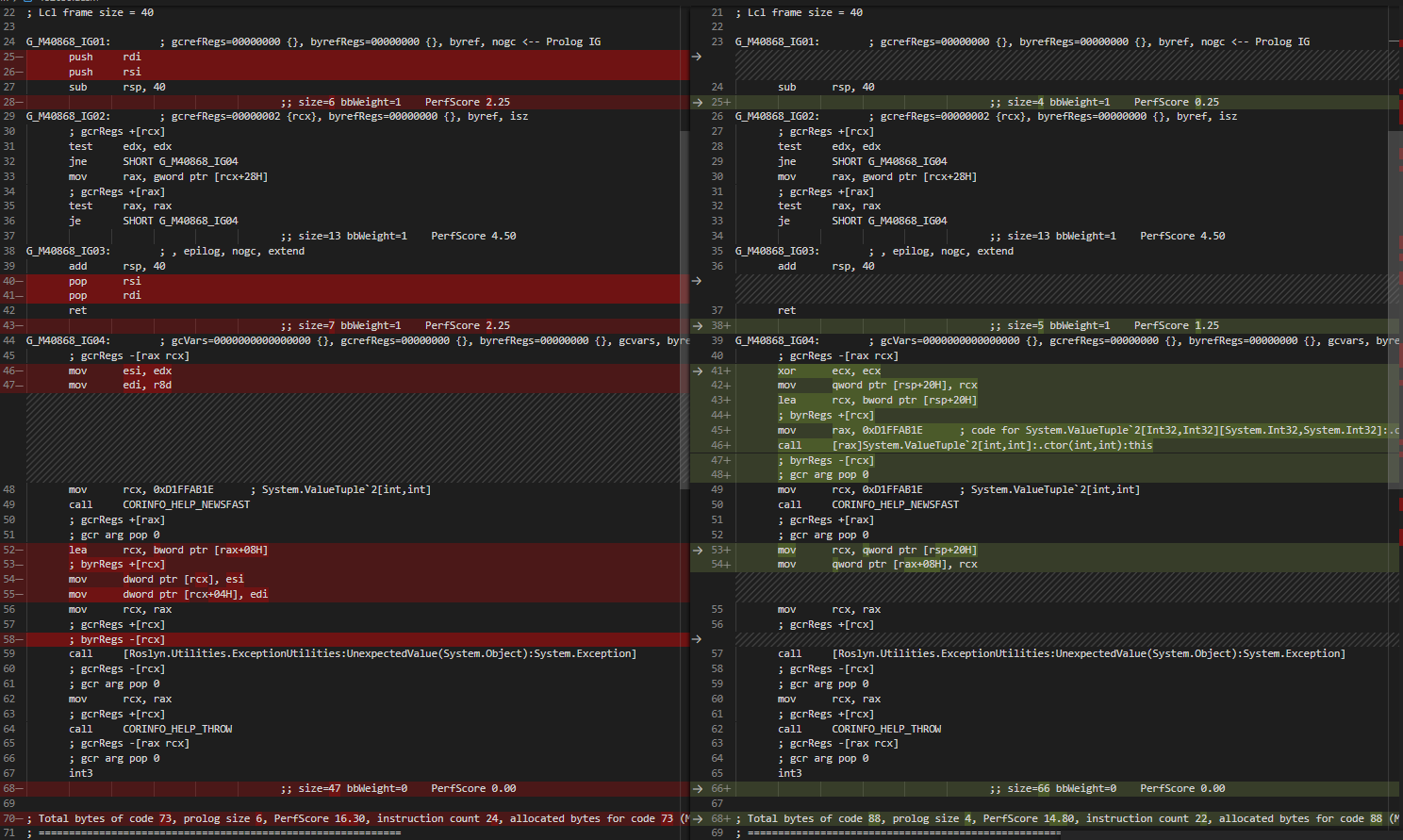Click 'call CORINFO_HELP_THROW' in right pane

859,729
